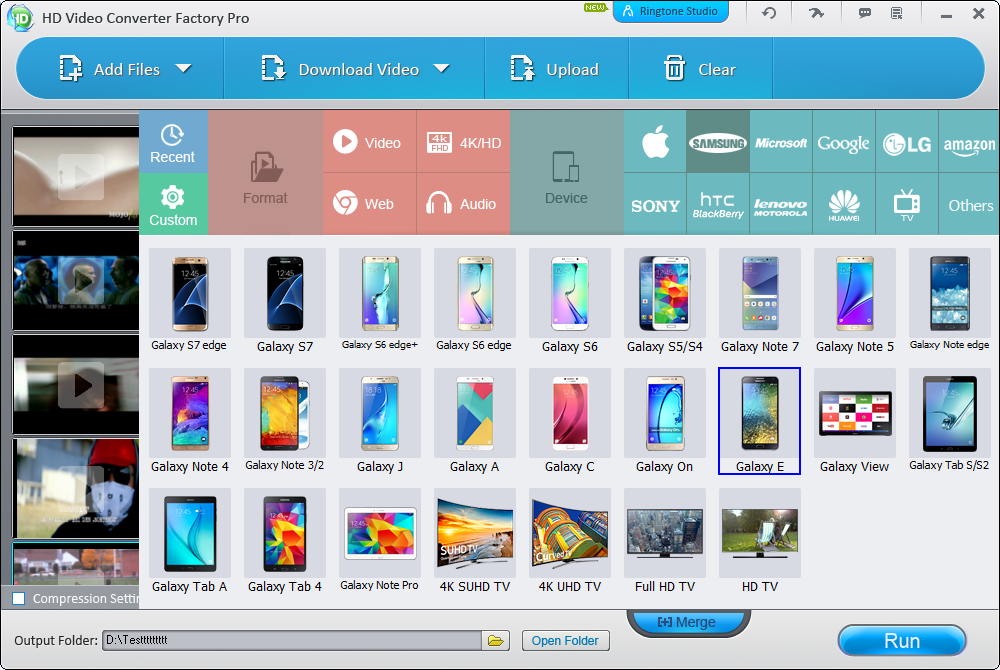The width and height of the screenshot is (1000, 670).
Task: Choose the Galaxy Note edge profile
Action: coord(950,301)
